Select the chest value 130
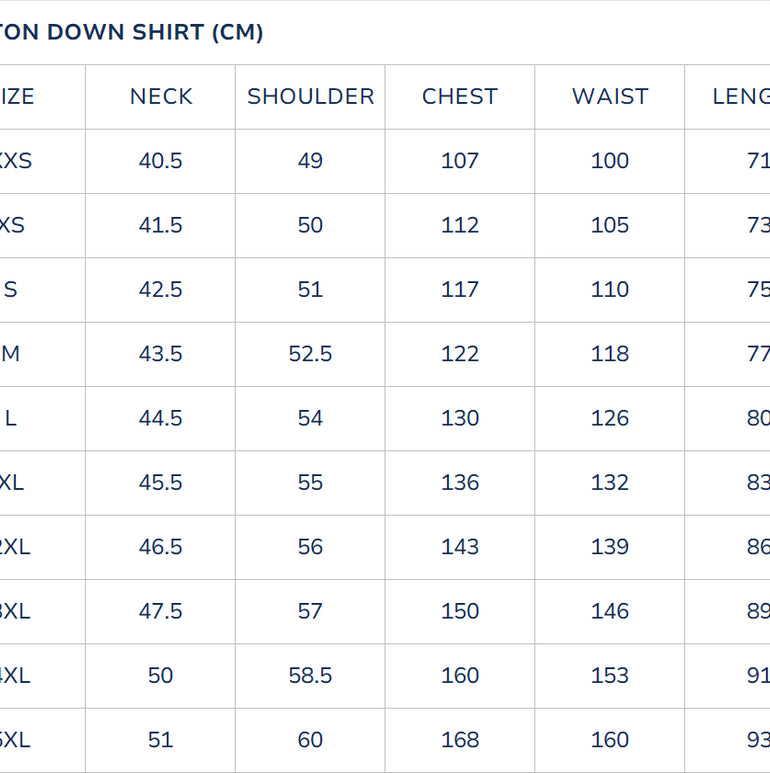 [460, 418]
